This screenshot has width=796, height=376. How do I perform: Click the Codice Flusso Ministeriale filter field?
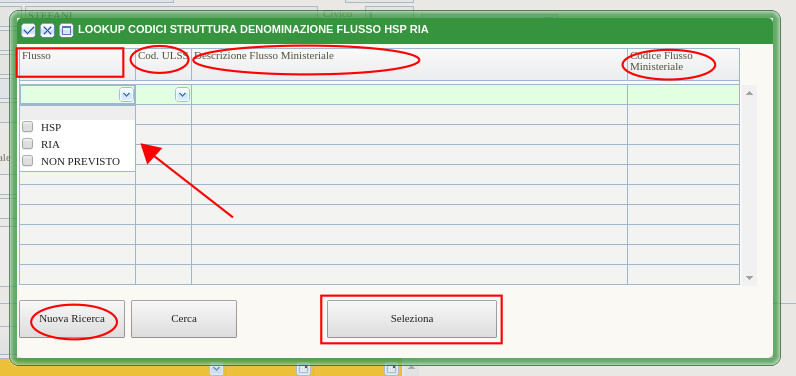683,94
